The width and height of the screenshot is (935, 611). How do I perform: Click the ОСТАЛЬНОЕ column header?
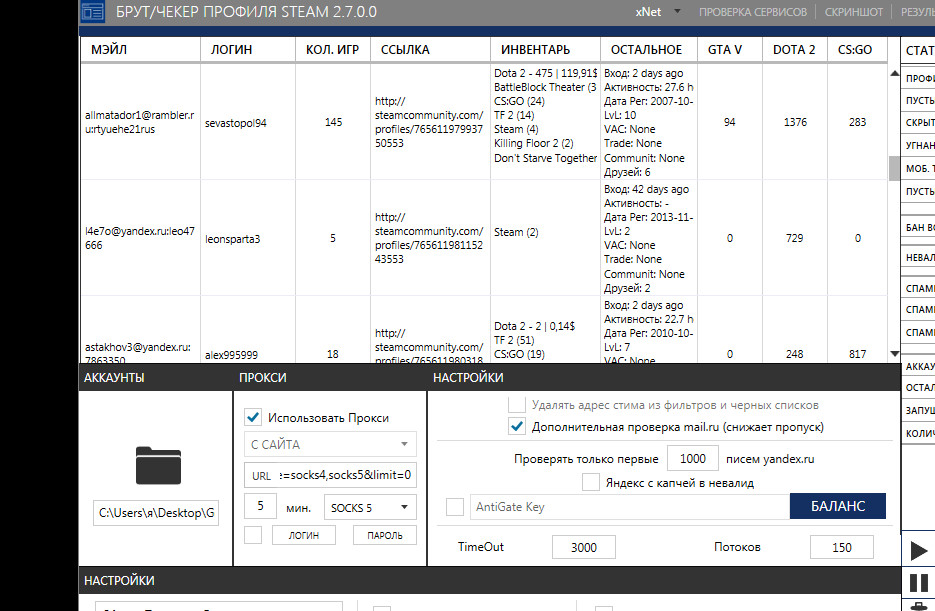(649, 49)
